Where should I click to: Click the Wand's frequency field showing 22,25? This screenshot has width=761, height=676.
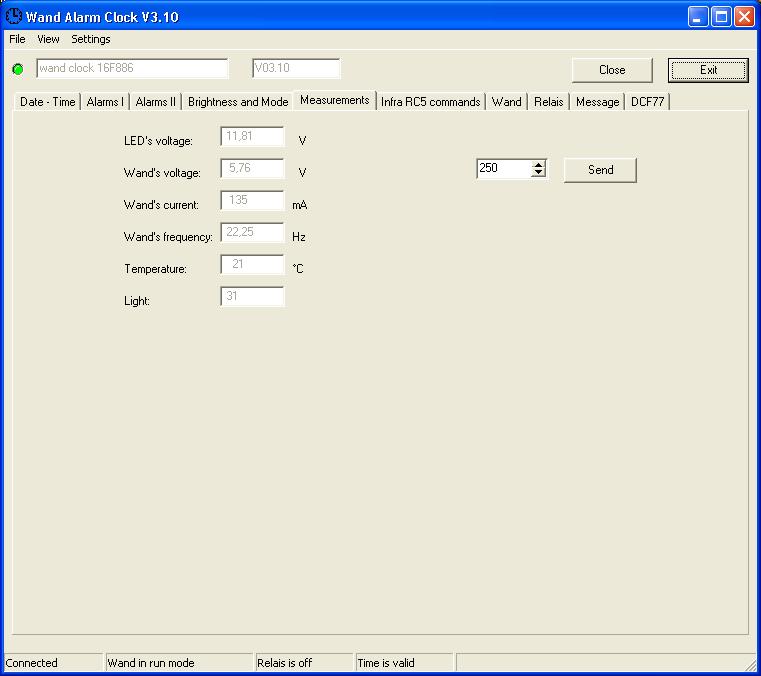(252, 232)
